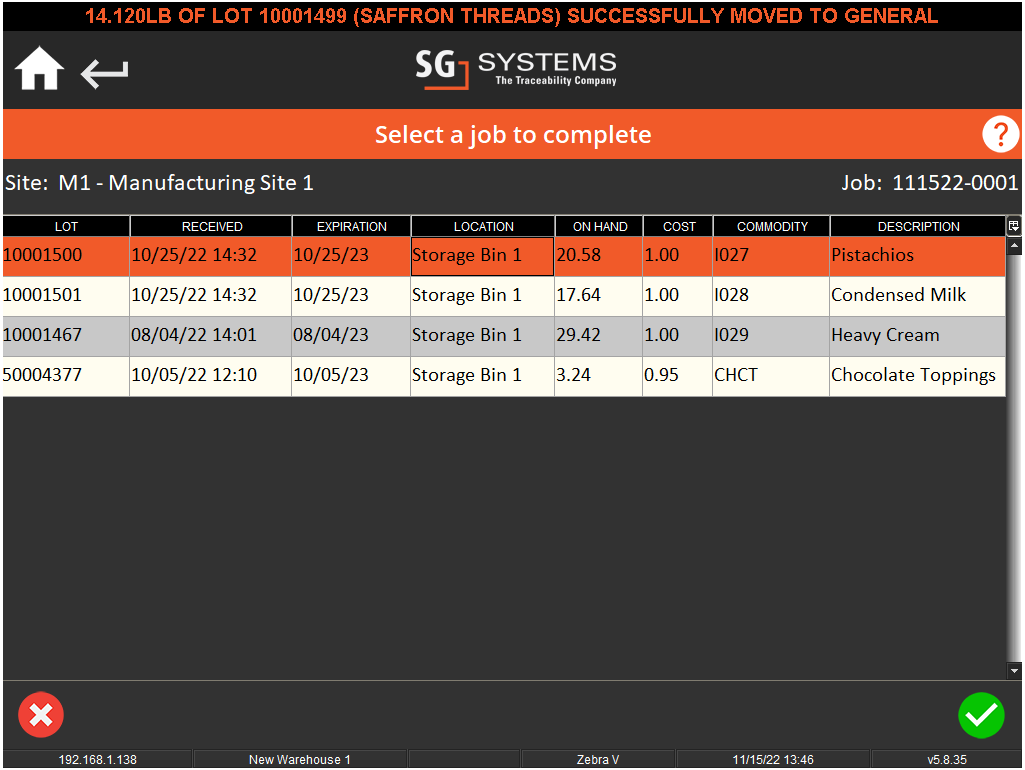Open the column chooser icon above the scrollbar
The width and height of the screenshot is (1025, 770).
click(1013, 226)
